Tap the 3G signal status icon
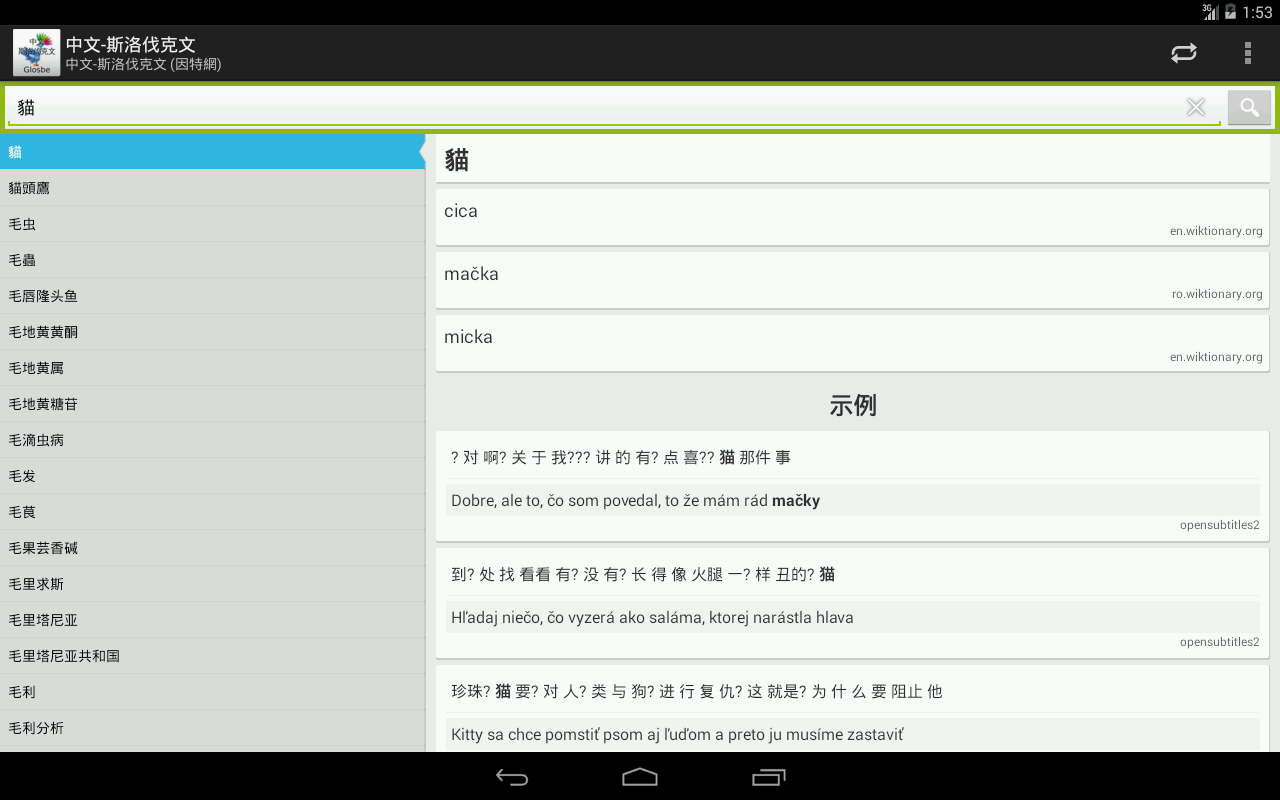This screenshot has height=800, width=1280. point(1210,12)
